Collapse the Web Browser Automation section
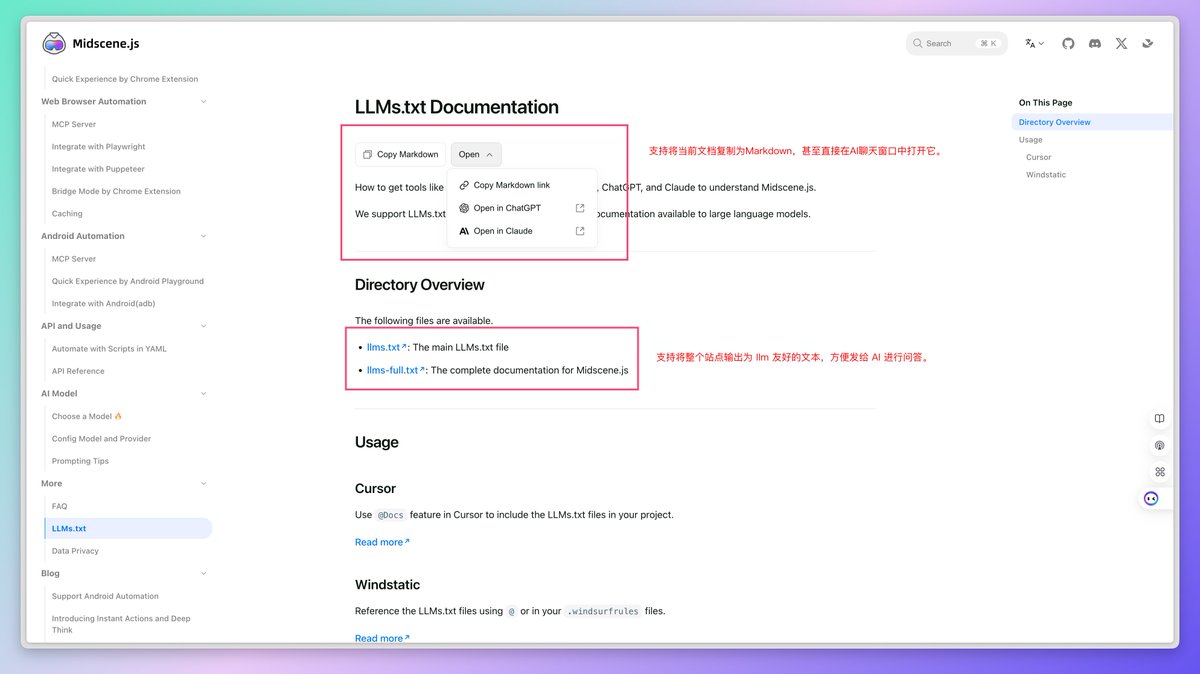1200x674 pixels. (204, 101)
